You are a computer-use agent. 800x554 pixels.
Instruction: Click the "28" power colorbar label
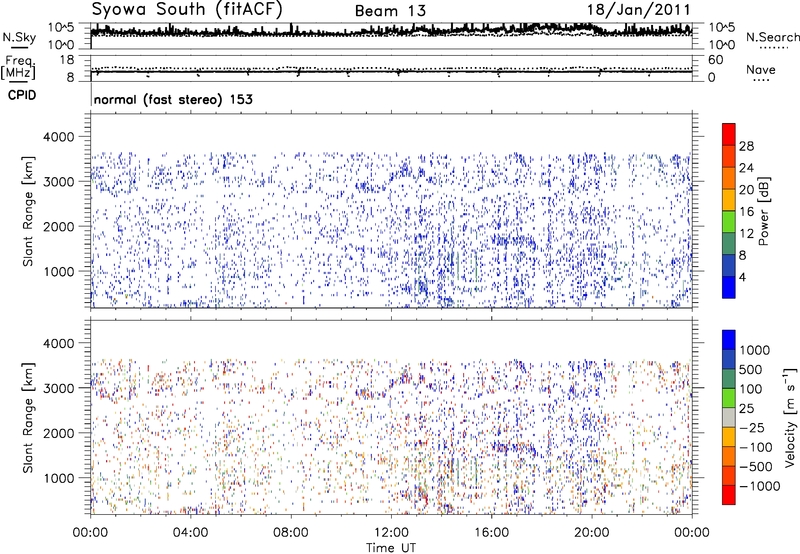coord(746,146)
